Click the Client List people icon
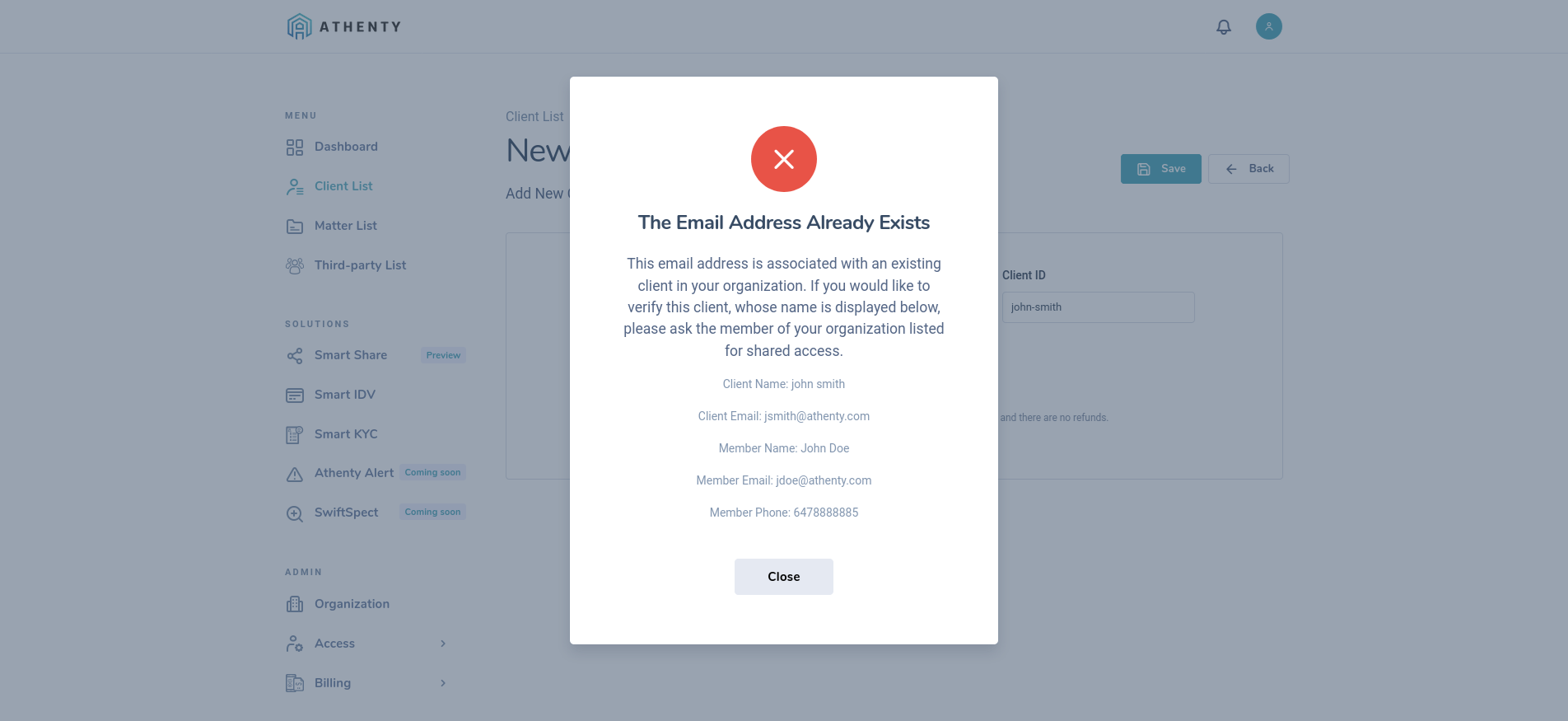The width and height of the screenshot is (1568, 721). (295, 186)
